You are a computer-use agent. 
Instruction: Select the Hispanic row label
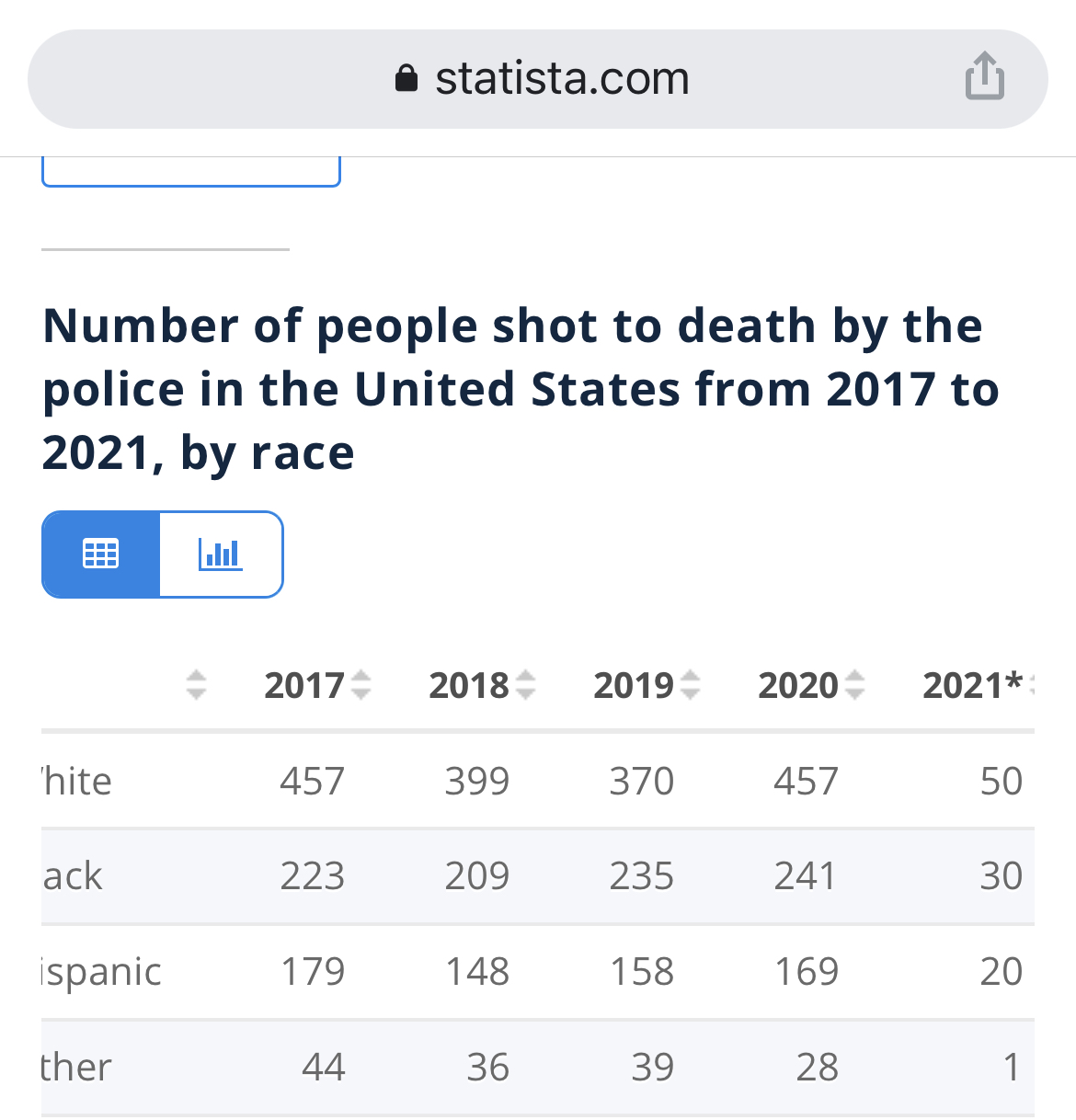pos(101,972)
